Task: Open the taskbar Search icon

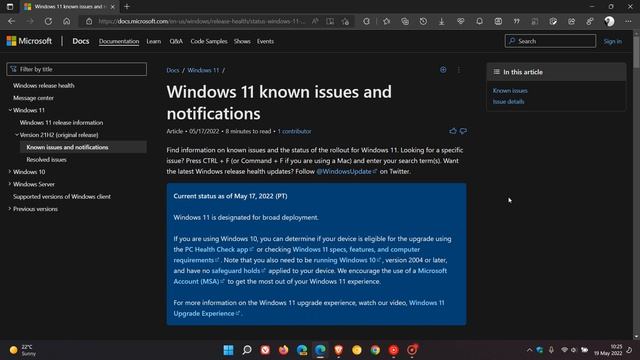Action: pyautogui.click(x=247, y=350)
